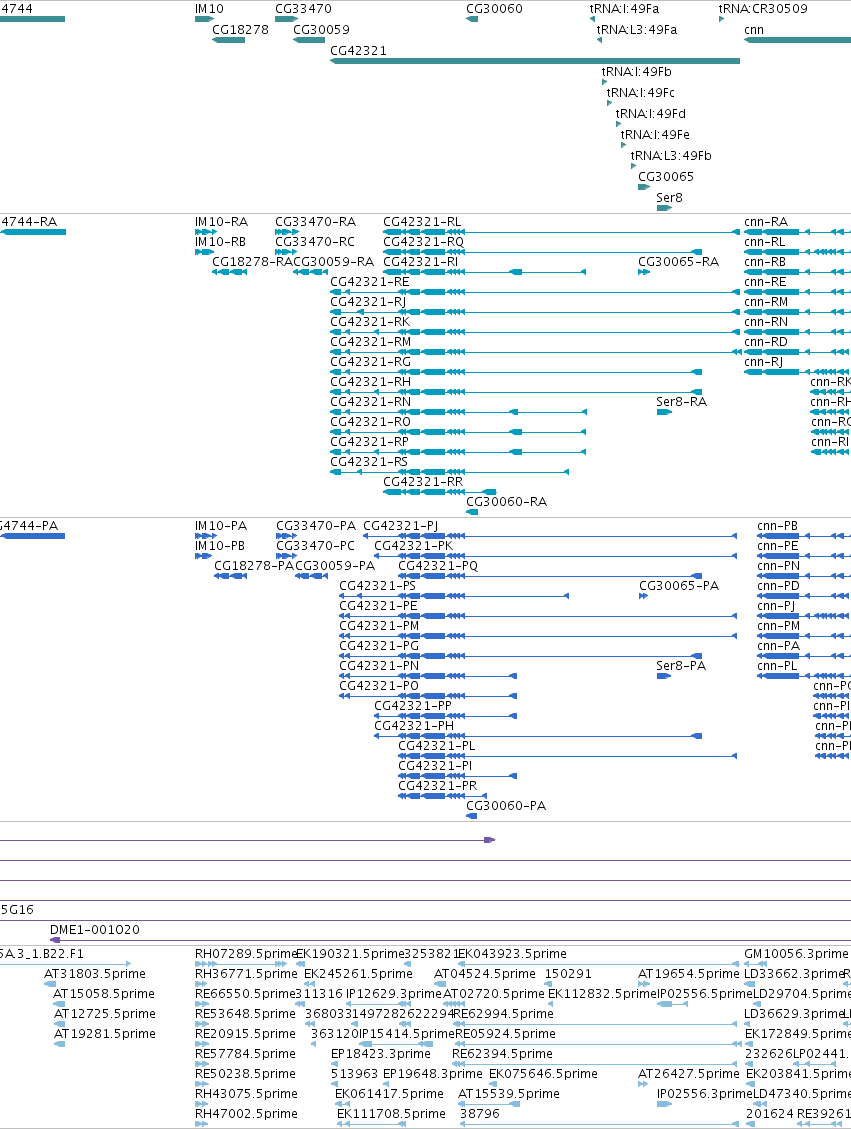
Task: Open the DME1-001020 feature label
Action: (x=95, y=930)
